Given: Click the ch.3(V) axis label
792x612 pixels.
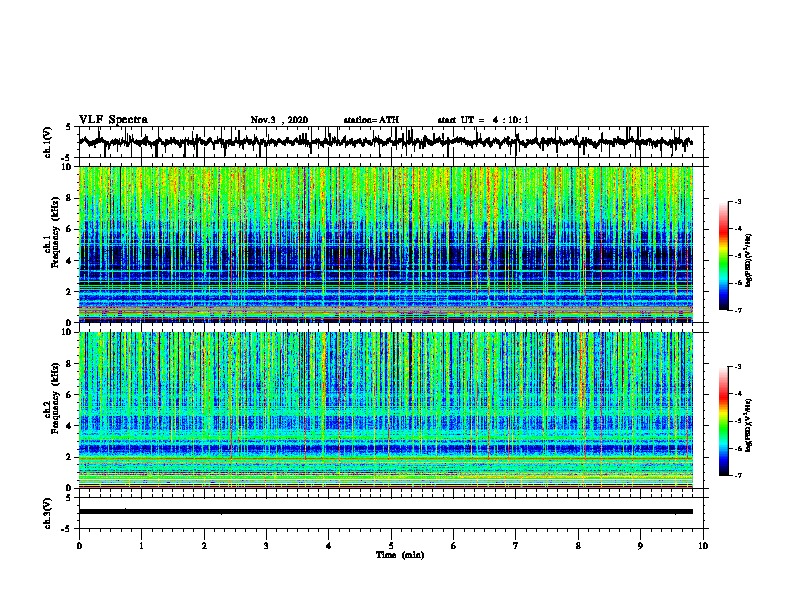Looking at the screenshot, I should click(48, 513).
